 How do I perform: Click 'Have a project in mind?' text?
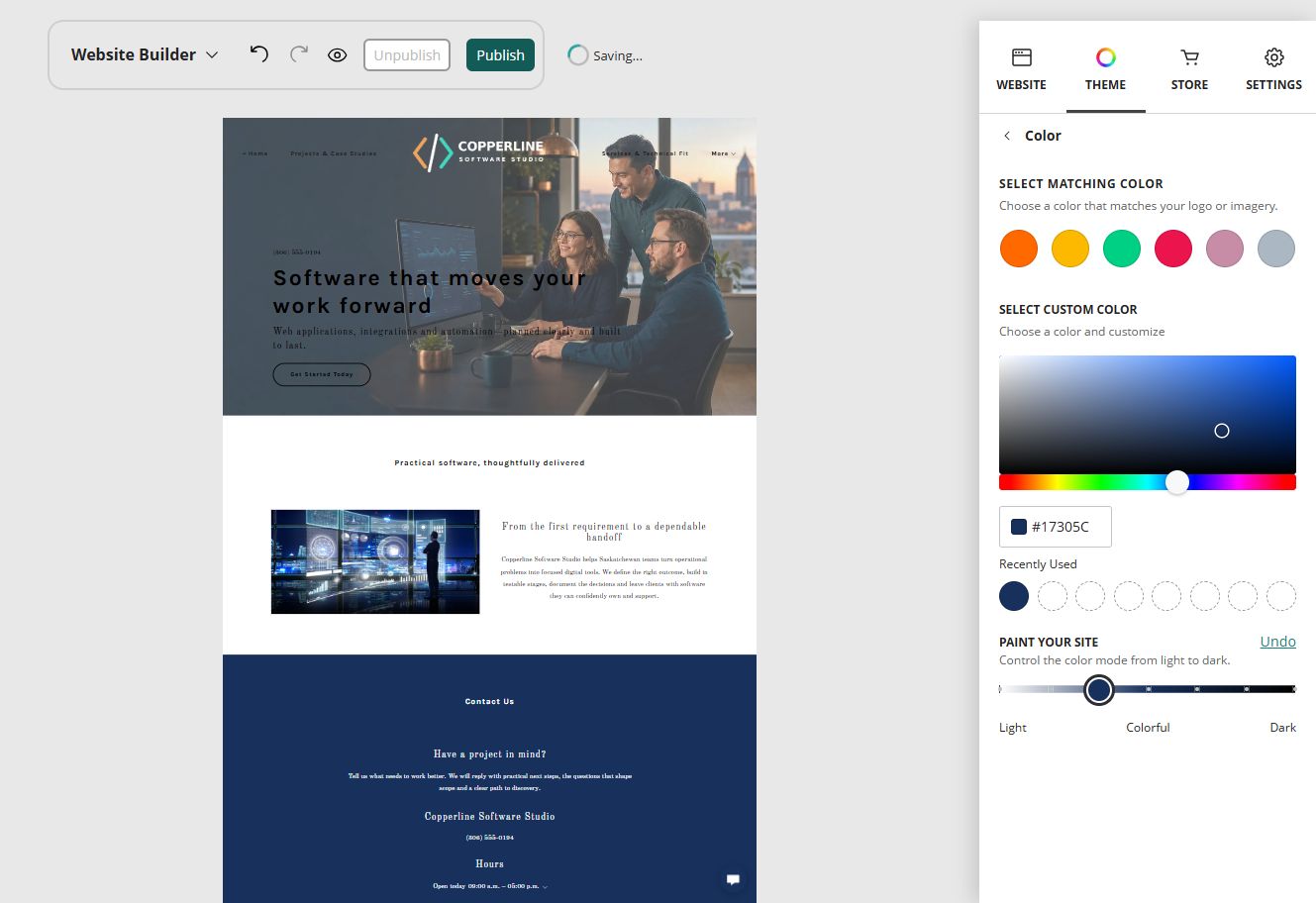click(489, 754)
